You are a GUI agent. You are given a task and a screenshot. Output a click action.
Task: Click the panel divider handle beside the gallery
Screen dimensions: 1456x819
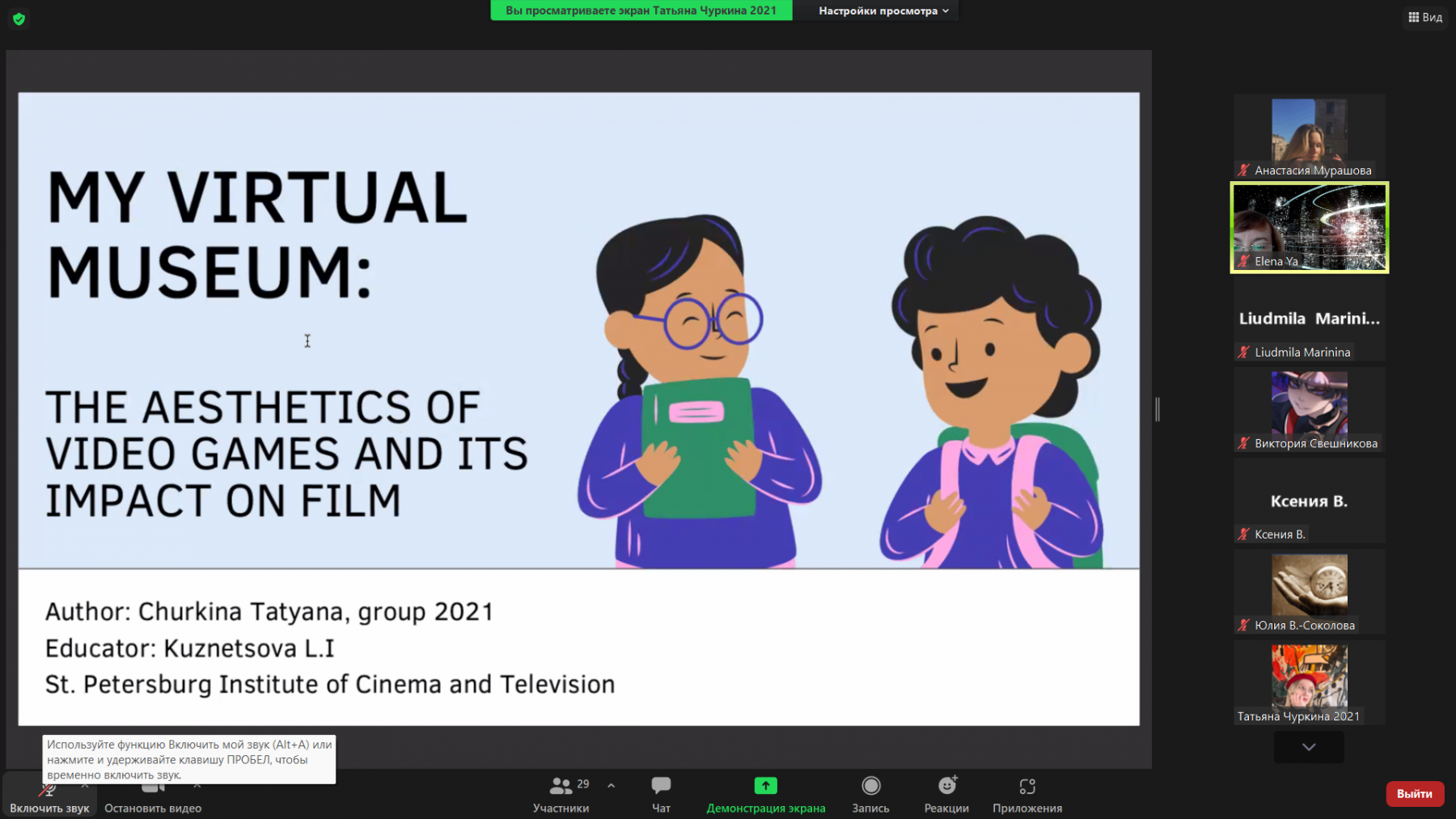point(1158,410)
